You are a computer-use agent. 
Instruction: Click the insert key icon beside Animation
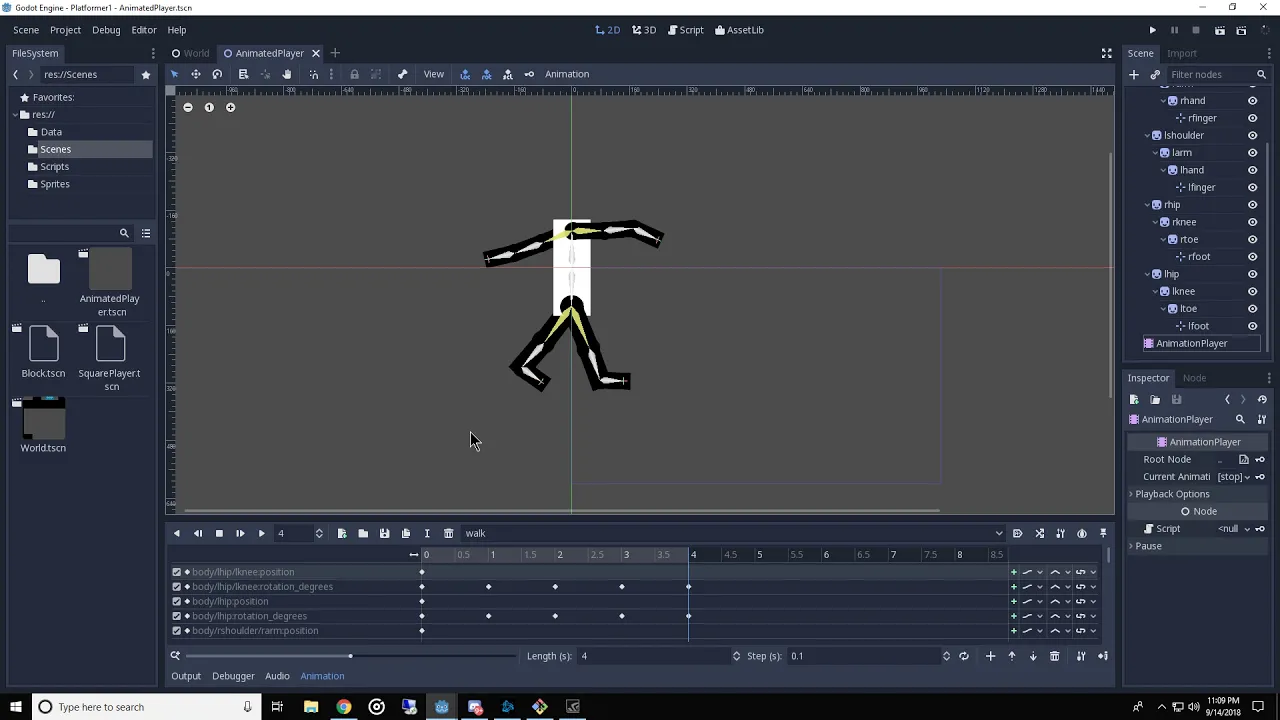coord(529,74)
